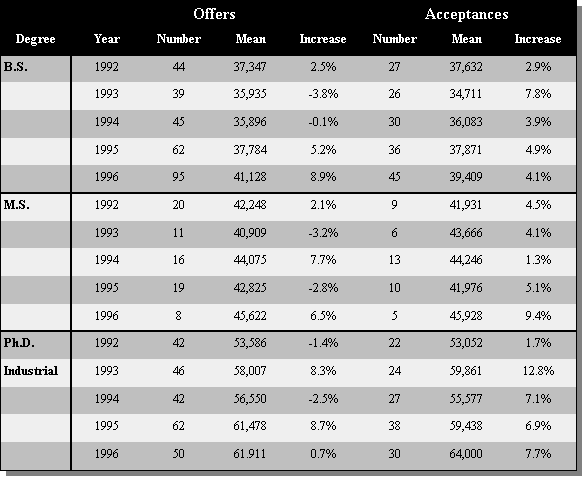Select the M.S. 1995 offers increase -2.8%

tap(323, 288)
